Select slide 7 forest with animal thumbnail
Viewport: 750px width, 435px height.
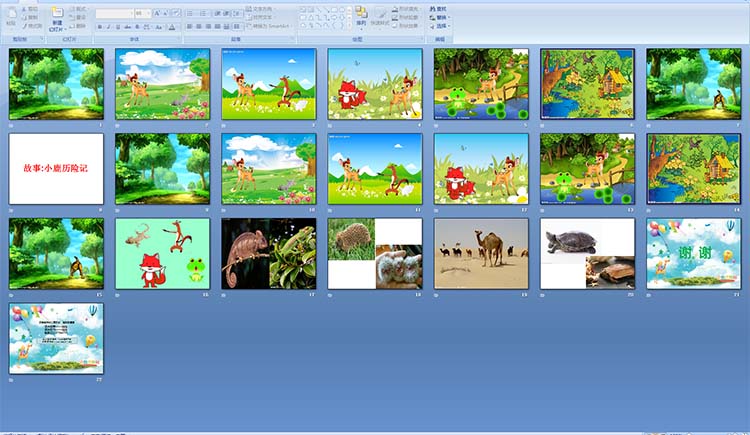point(694,84)
